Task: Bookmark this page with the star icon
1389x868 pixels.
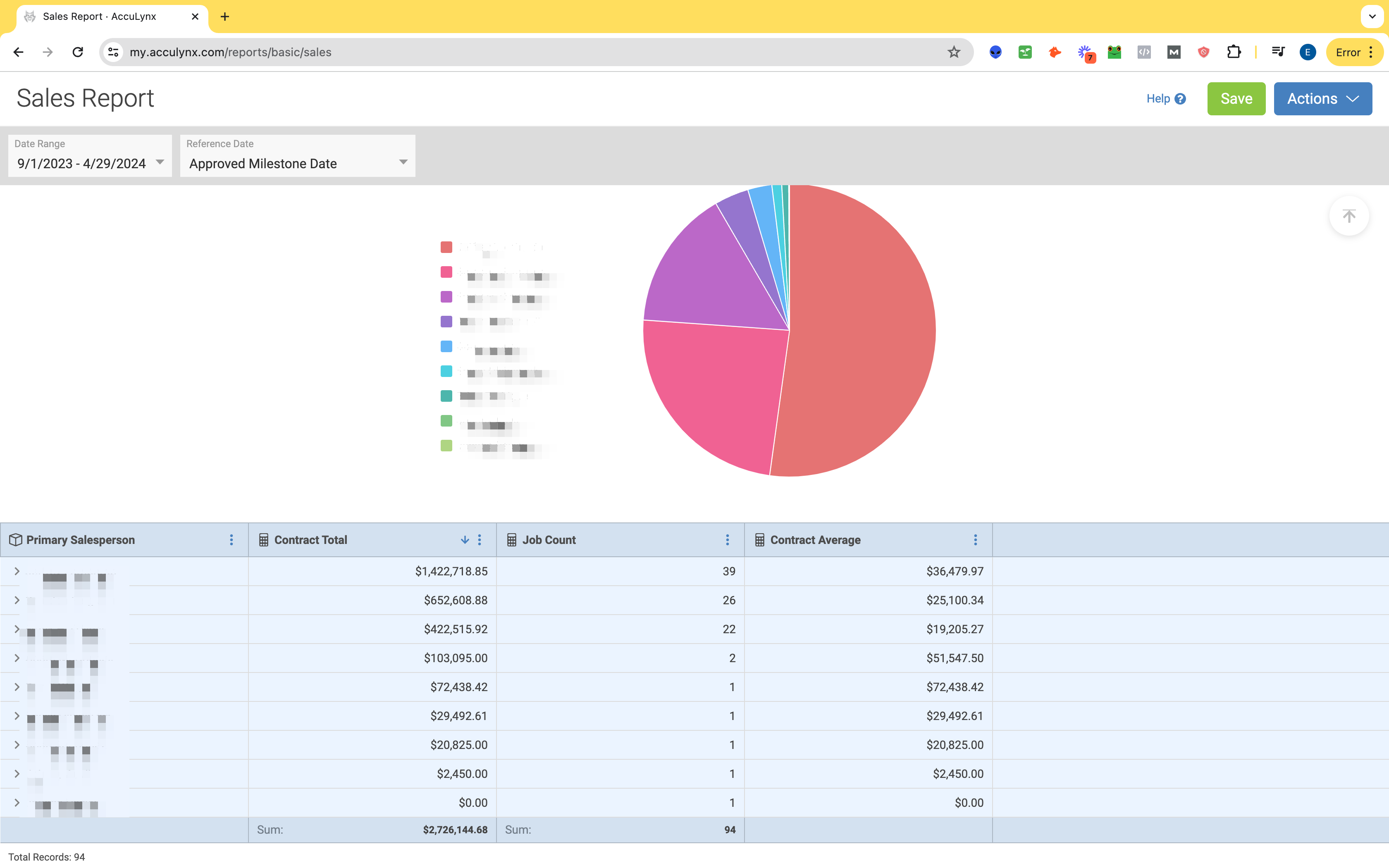Action: (x=954, y=52)
